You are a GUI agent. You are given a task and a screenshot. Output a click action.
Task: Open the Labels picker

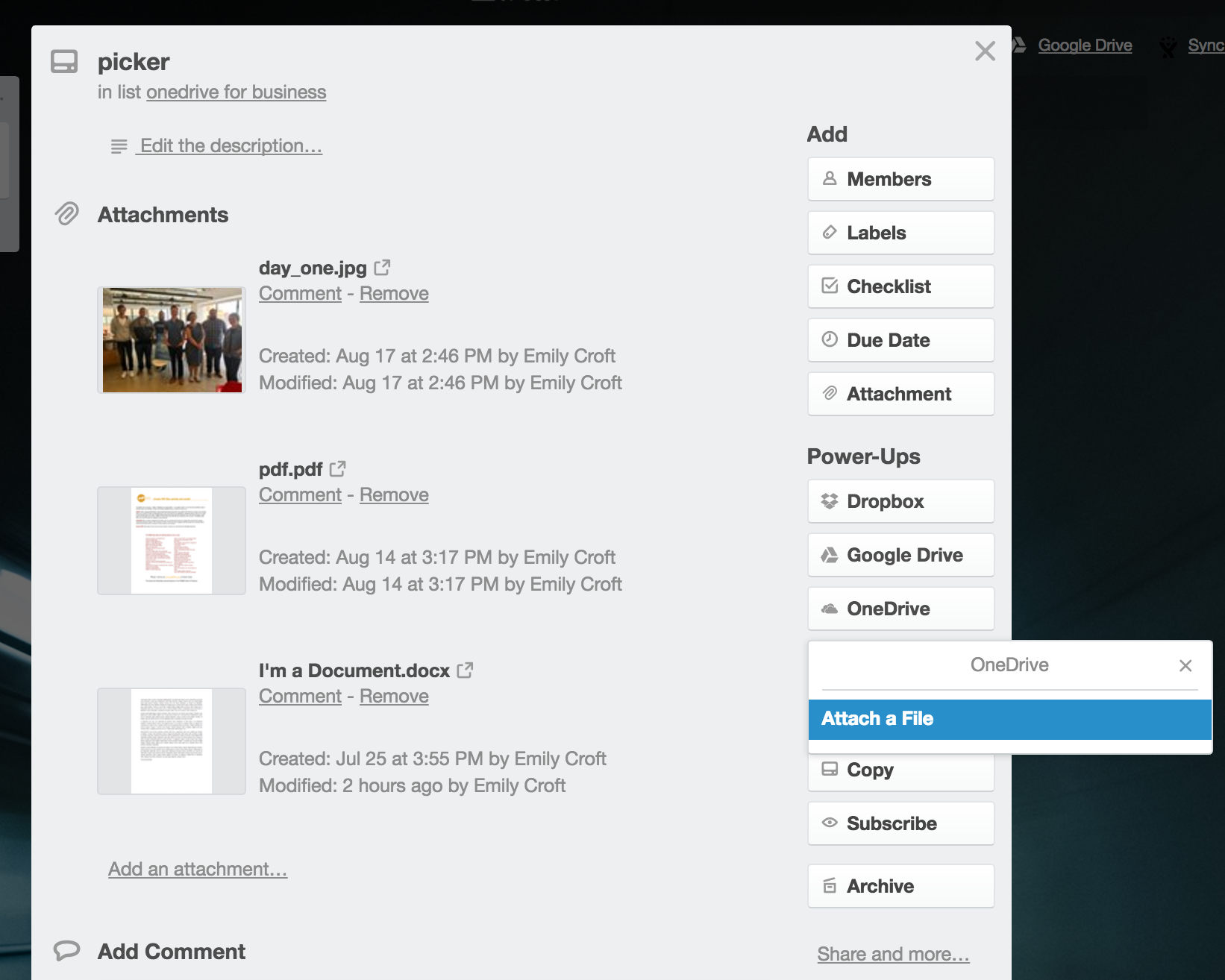click(x=900, y=233)
